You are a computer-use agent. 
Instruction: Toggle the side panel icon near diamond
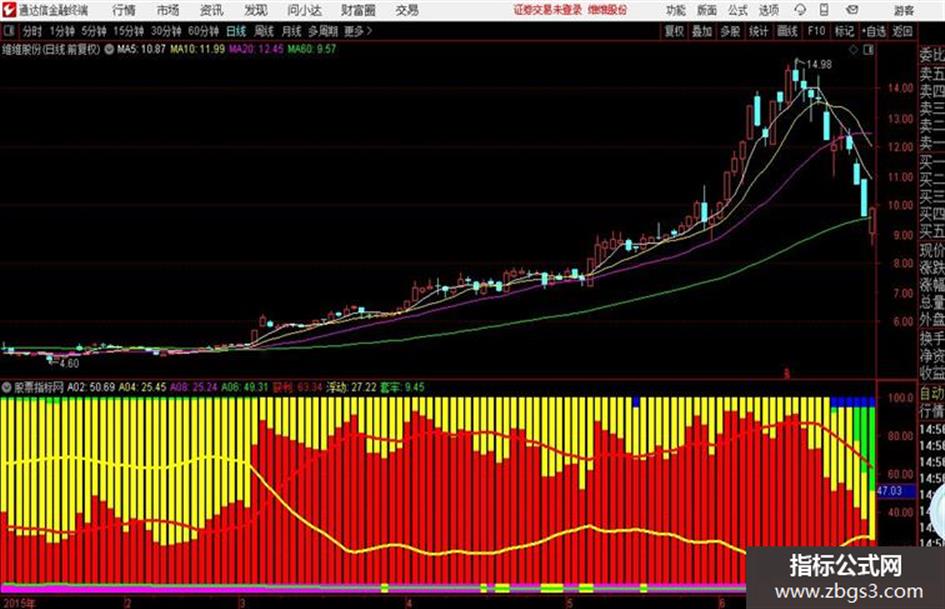868,50
